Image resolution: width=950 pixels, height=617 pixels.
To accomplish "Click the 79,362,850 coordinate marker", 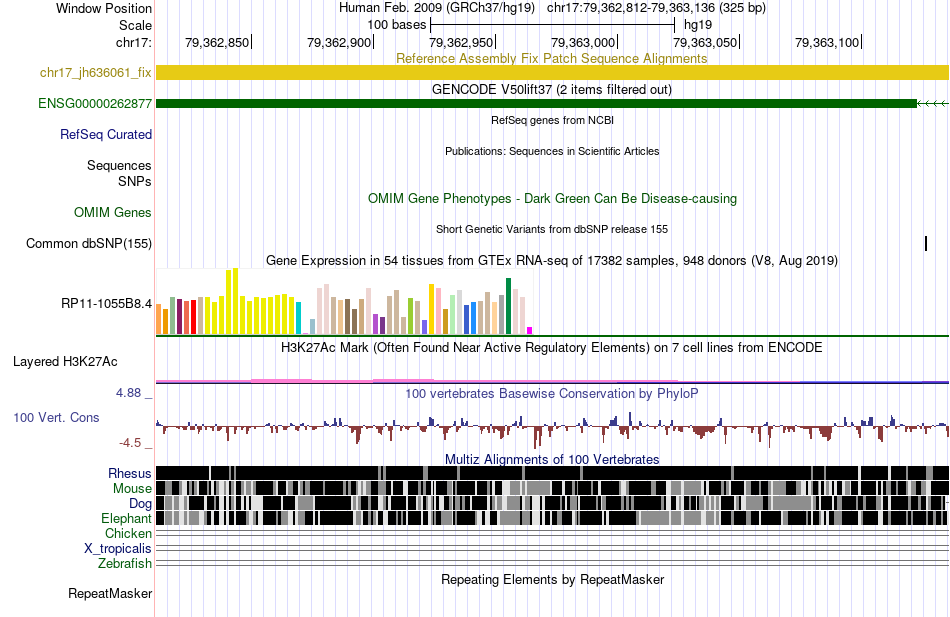I will pos(218,42).
